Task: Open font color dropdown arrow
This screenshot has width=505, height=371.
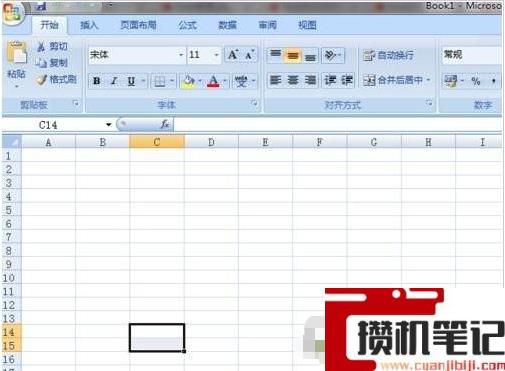Action: point(225,81)
